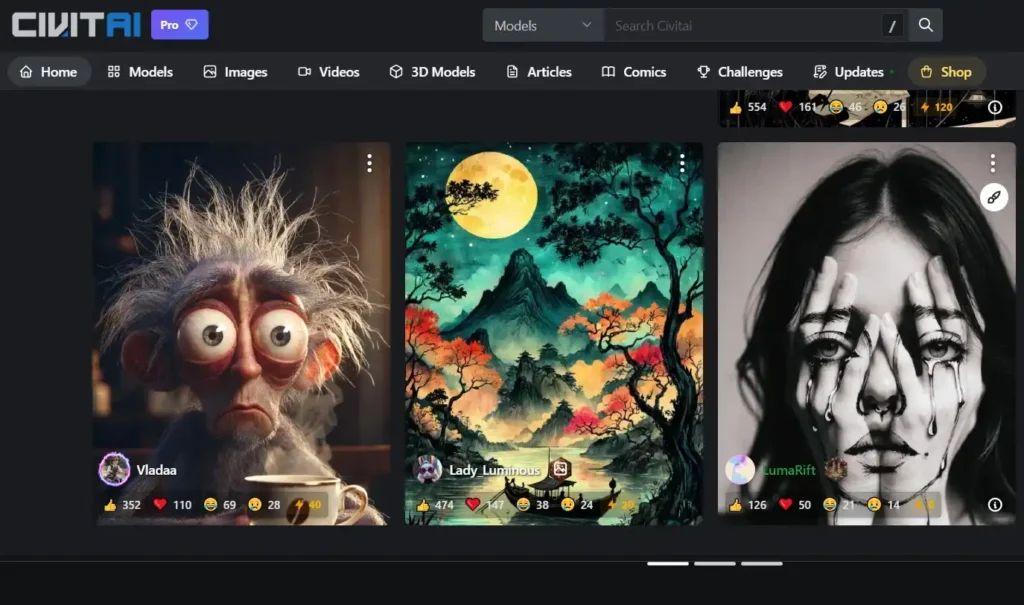Expand the Models search category dropdown

point(543,25)
